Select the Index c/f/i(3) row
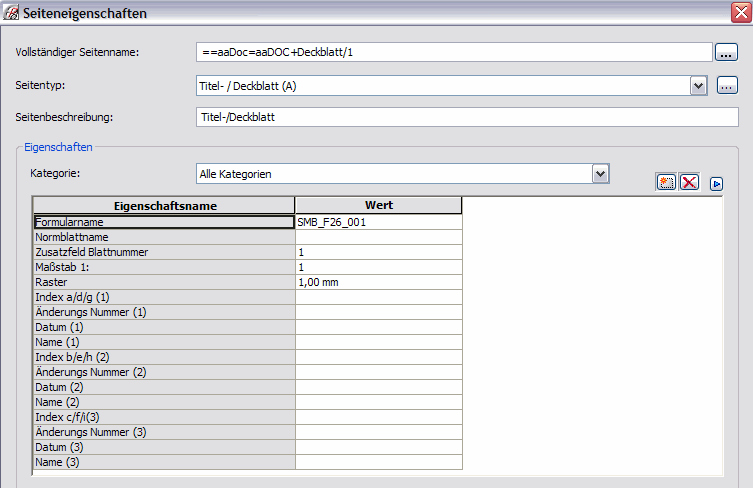The image size is (753, 488). pyautogui.click(x=164, y=417)
